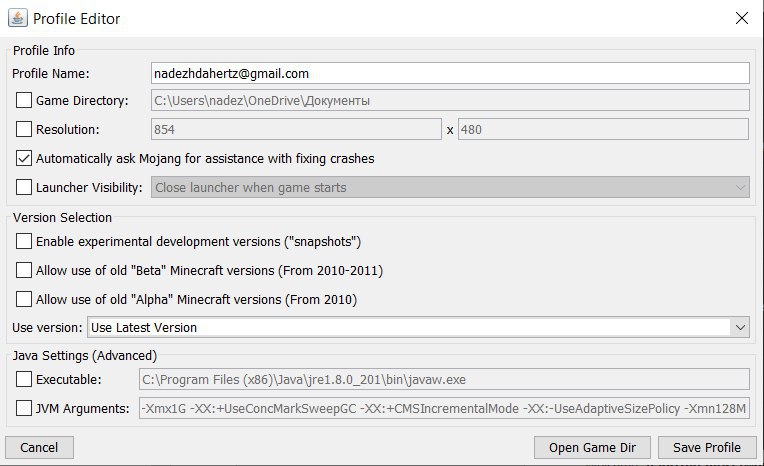Click the Open Game Dir button
Viewport: 764px width, 466px height.
(x=592, y=447)
